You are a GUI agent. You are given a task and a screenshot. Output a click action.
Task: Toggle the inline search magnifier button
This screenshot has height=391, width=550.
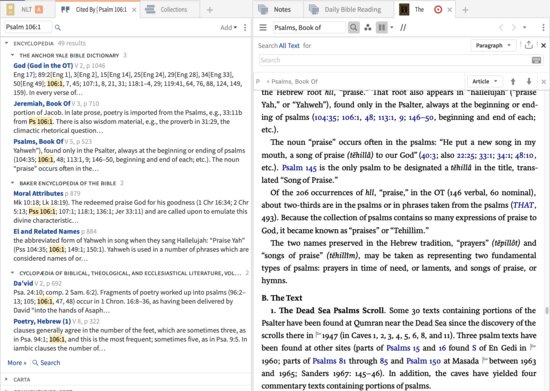[354, 27]
